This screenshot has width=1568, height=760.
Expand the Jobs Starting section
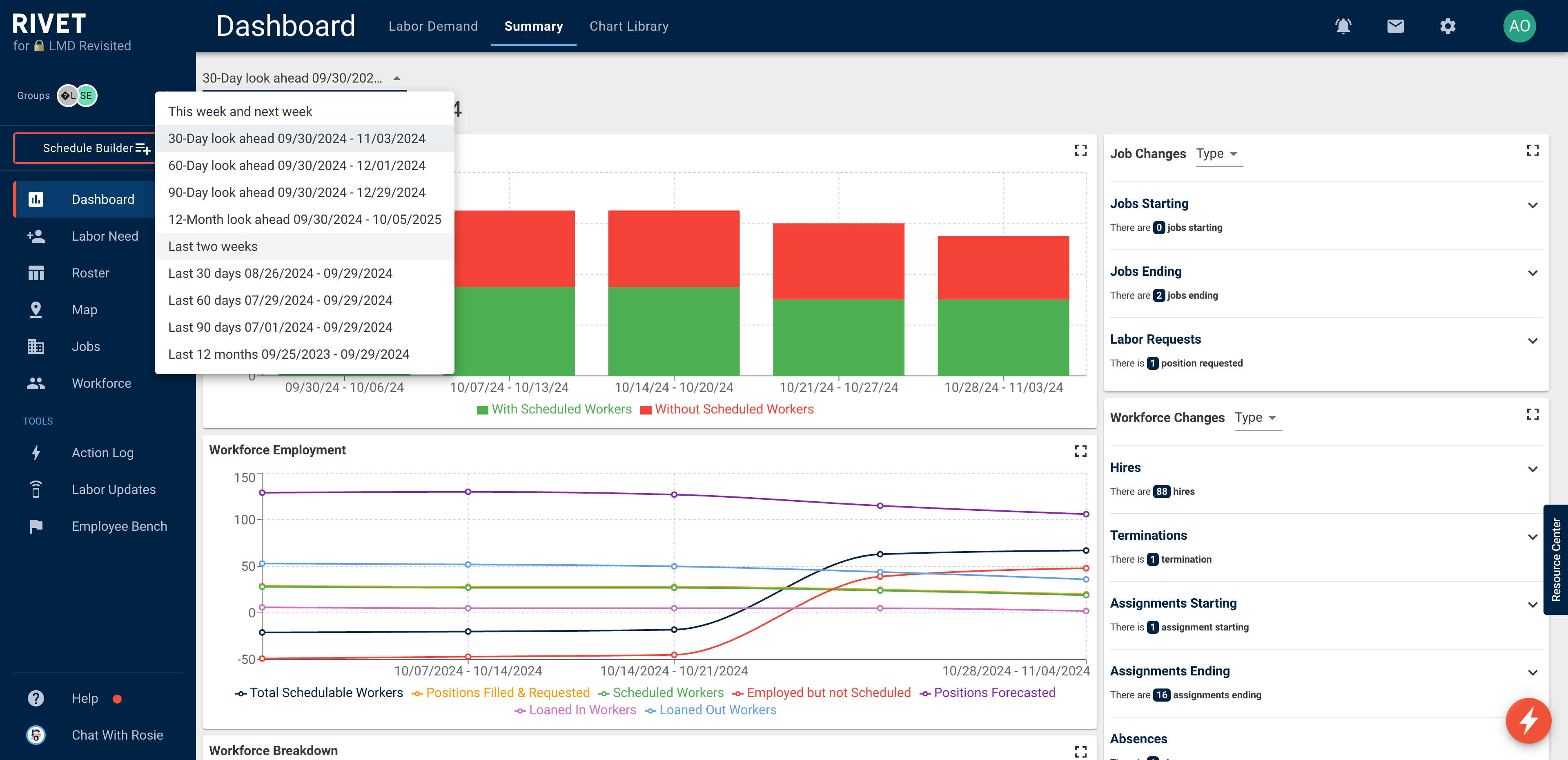coord(1533,205)
